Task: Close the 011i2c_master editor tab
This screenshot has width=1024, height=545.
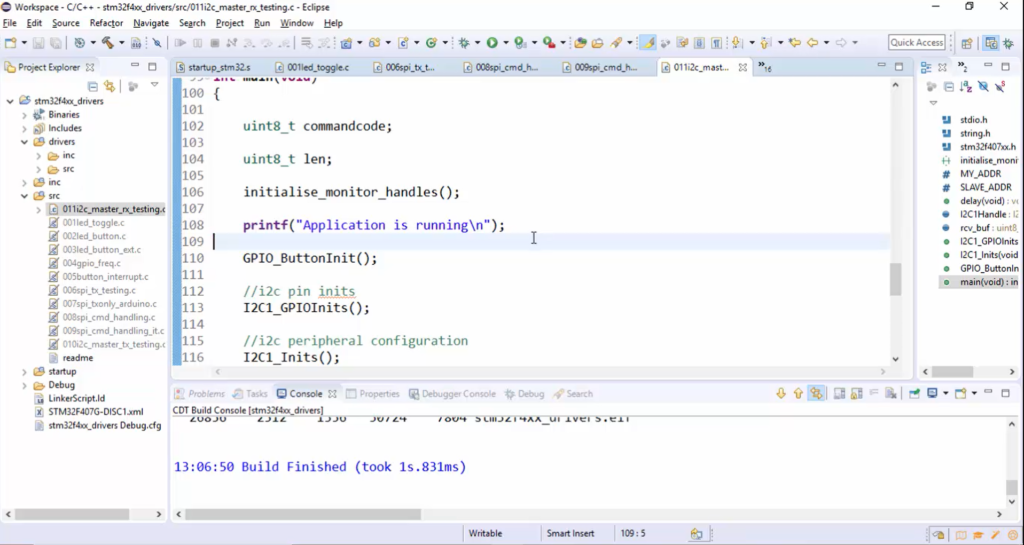Action: 743,67
